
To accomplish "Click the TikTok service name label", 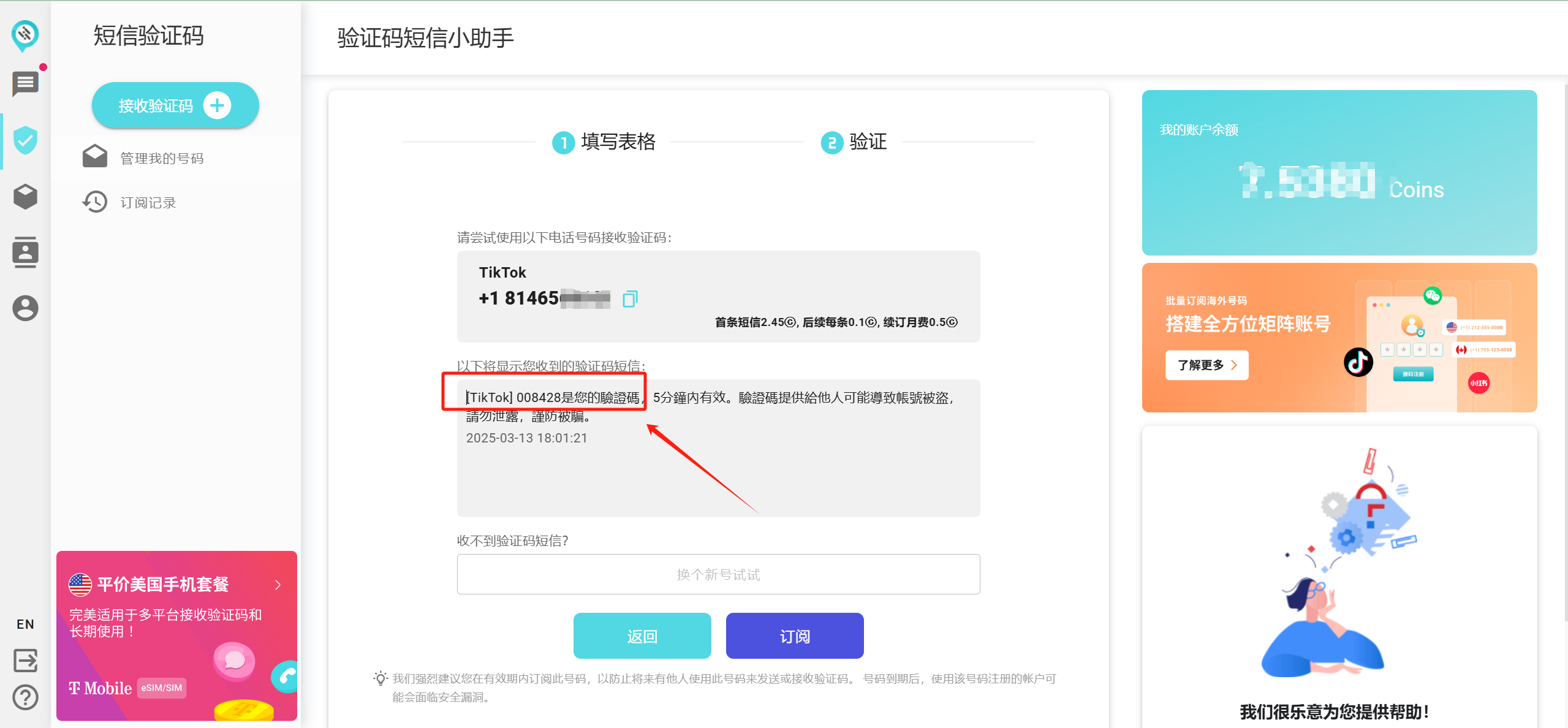I will pyautogui.click(x=502, y=273).
